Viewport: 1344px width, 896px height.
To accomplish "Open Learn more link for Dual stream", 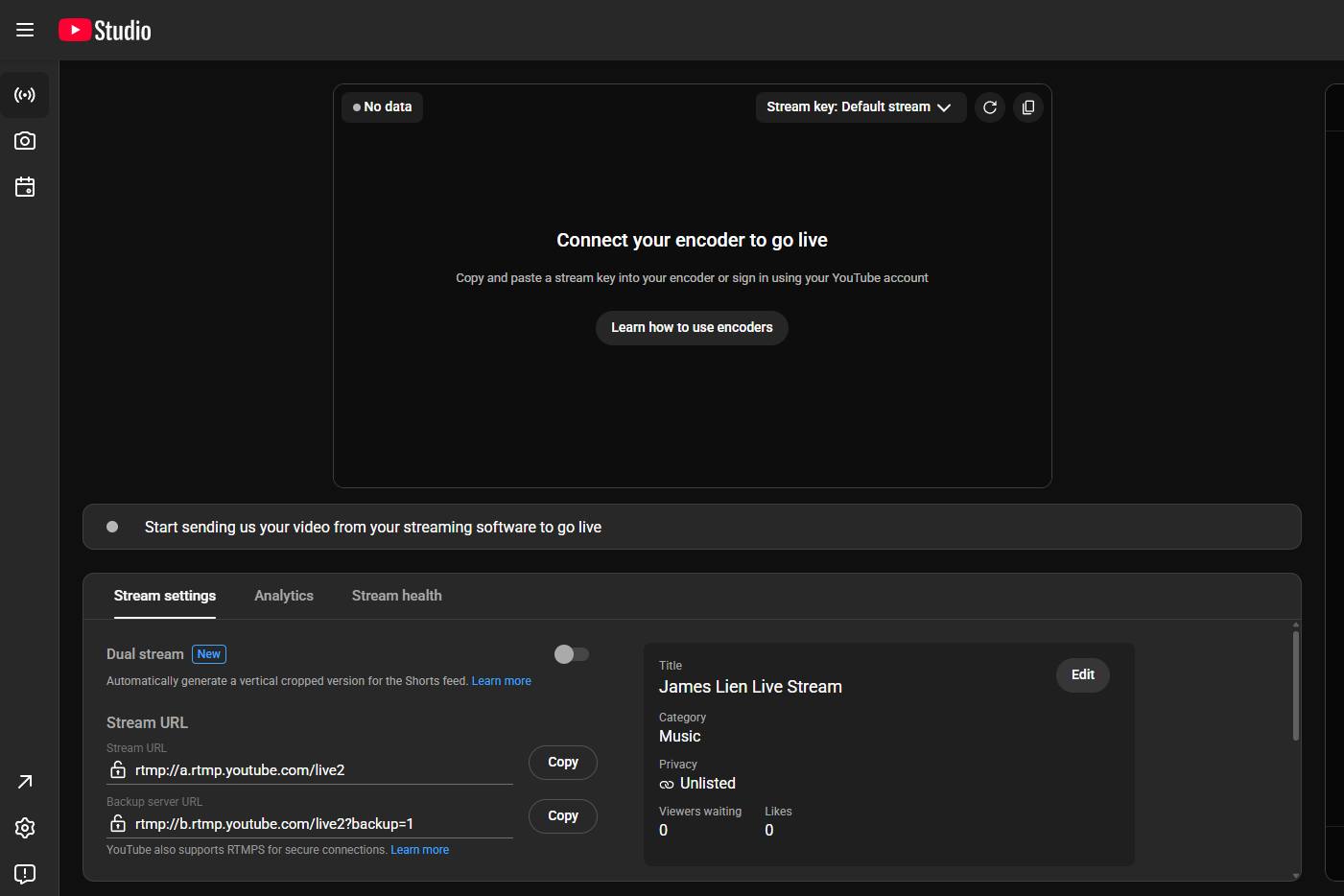I will click(x=502, y=681).
